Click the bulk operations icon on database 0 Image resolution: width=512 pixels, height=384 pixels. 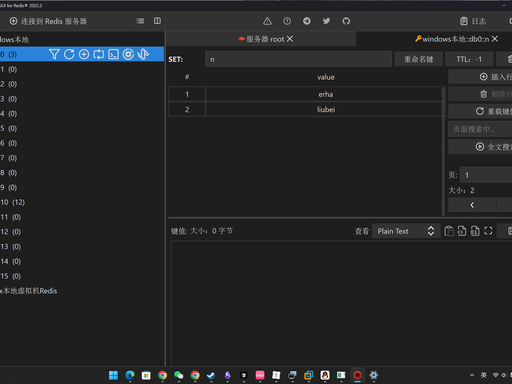tap(128, 54)
